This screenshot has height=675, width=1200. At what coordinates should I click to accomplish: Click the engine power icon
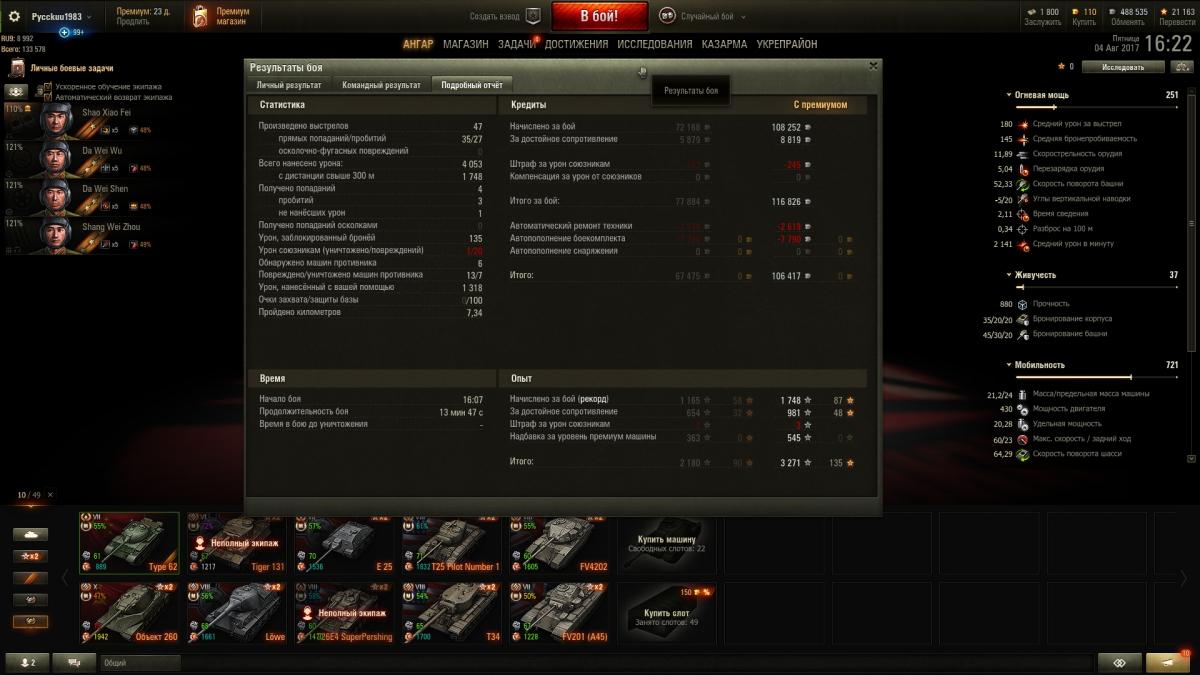point(1024,409)
